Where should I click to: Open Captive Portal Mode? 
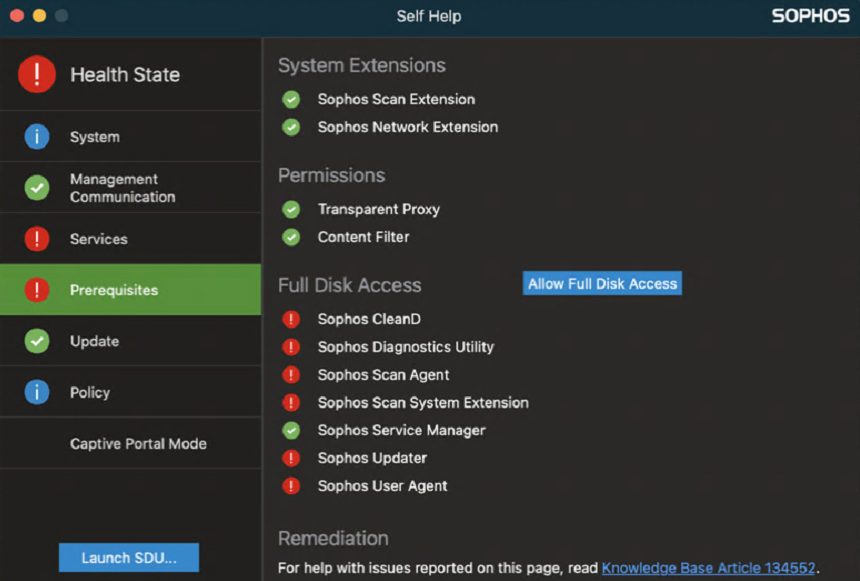[x=131, y=443]
